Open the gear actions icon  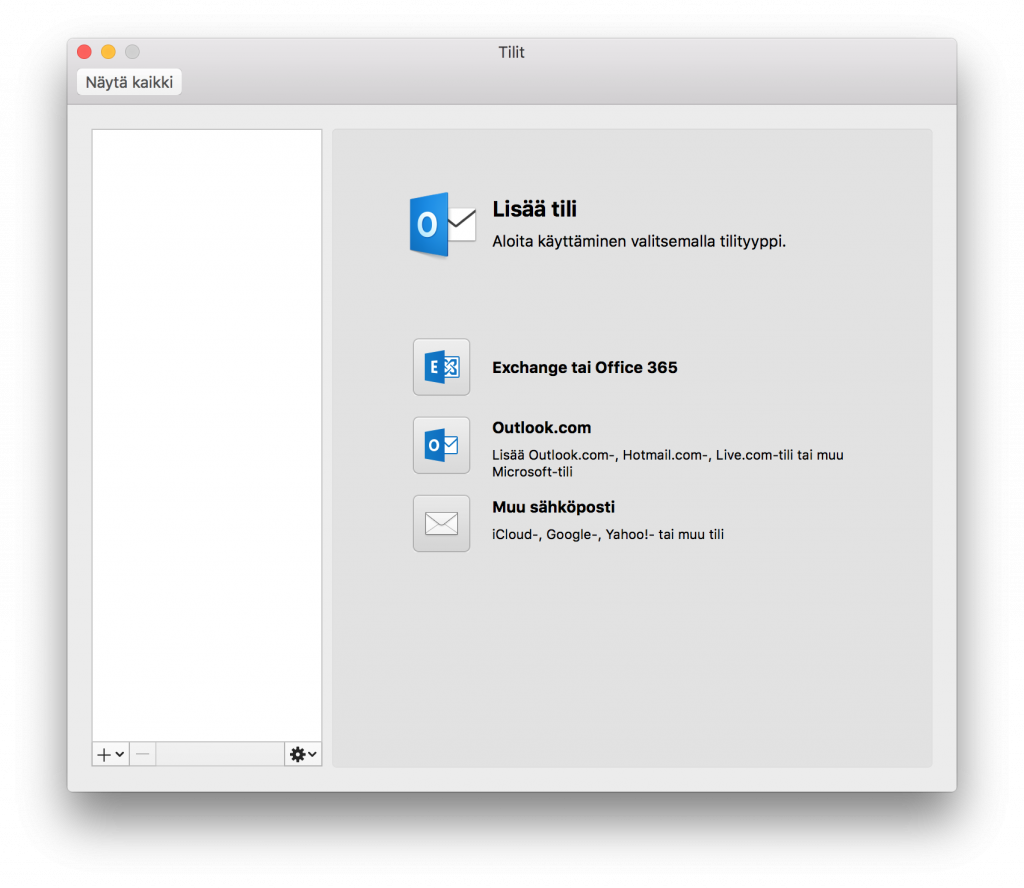click(298, 754)
